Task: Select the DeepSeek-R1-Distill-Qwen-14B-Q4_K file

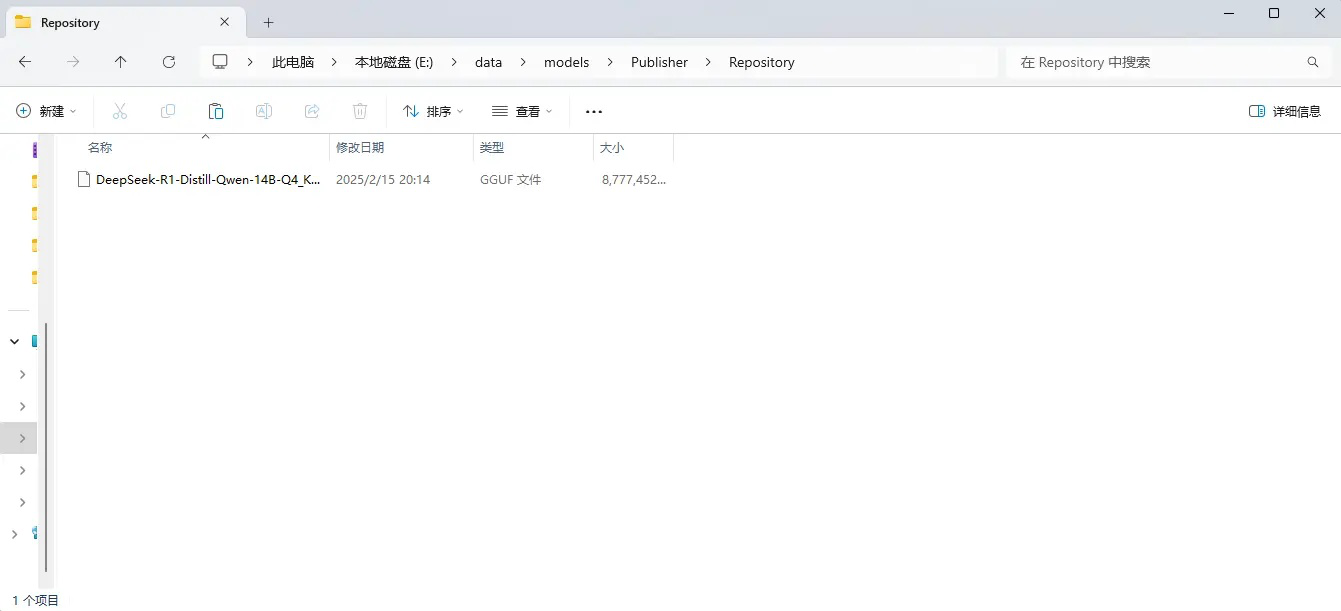Action: pos(208,180)
